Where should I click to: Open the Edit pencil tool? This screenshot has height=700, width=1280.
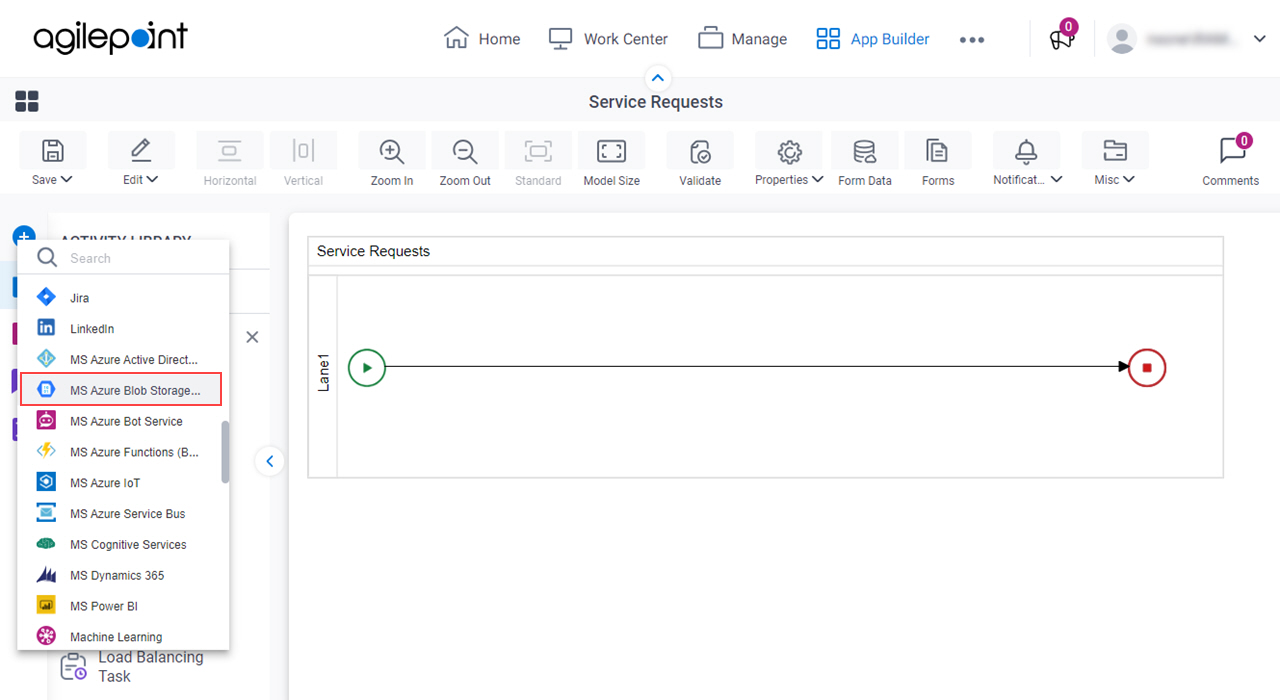[x=141, y=151]
